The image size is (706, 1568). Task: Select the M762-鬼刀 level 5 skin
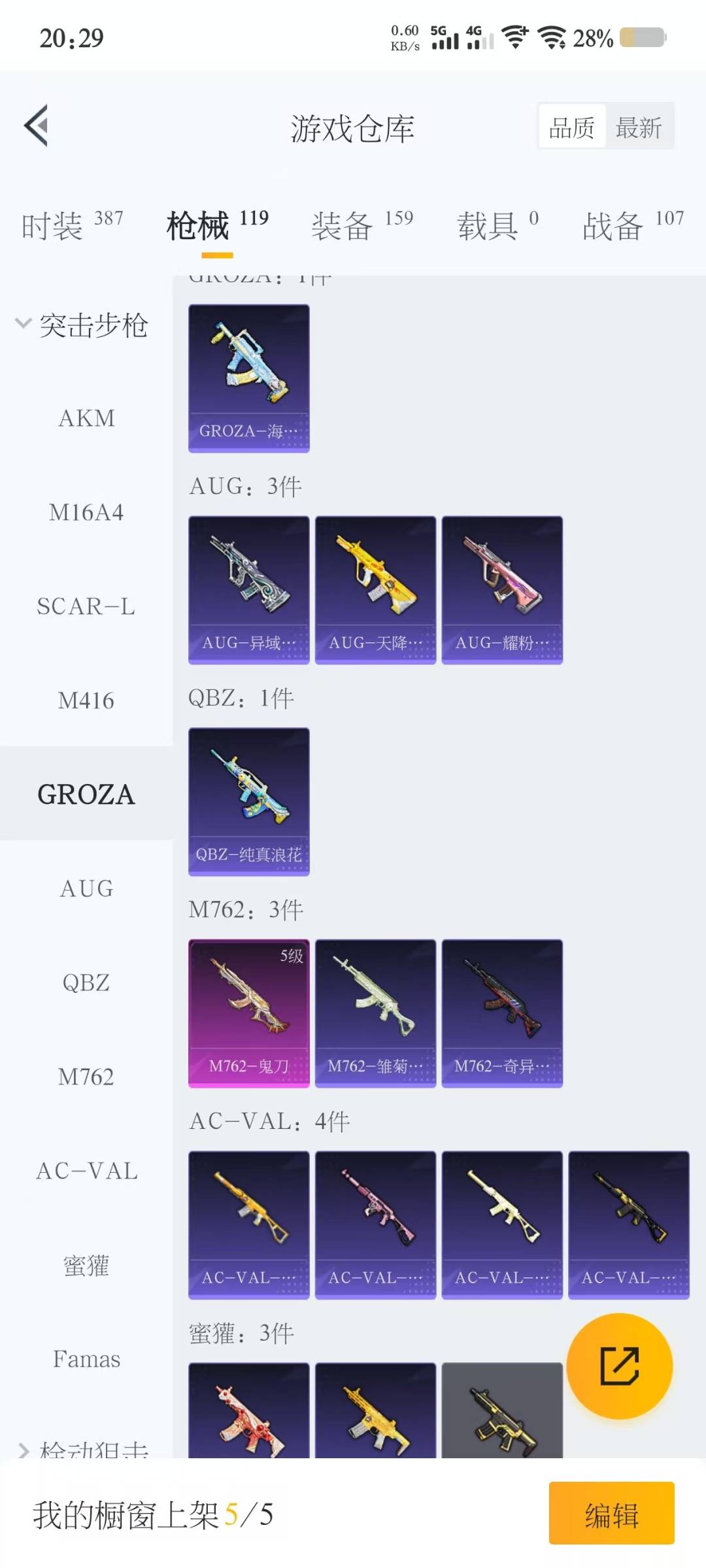click(x=249, y=1013)
